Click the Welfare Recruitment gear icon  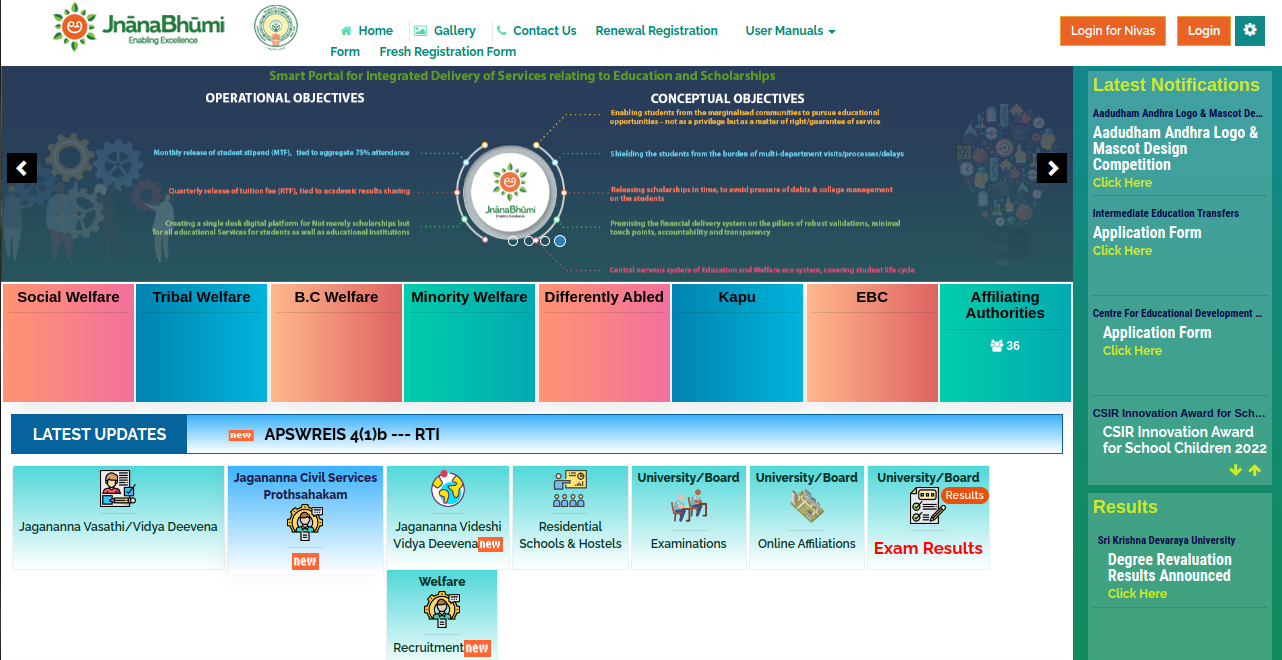coord(441,609)
